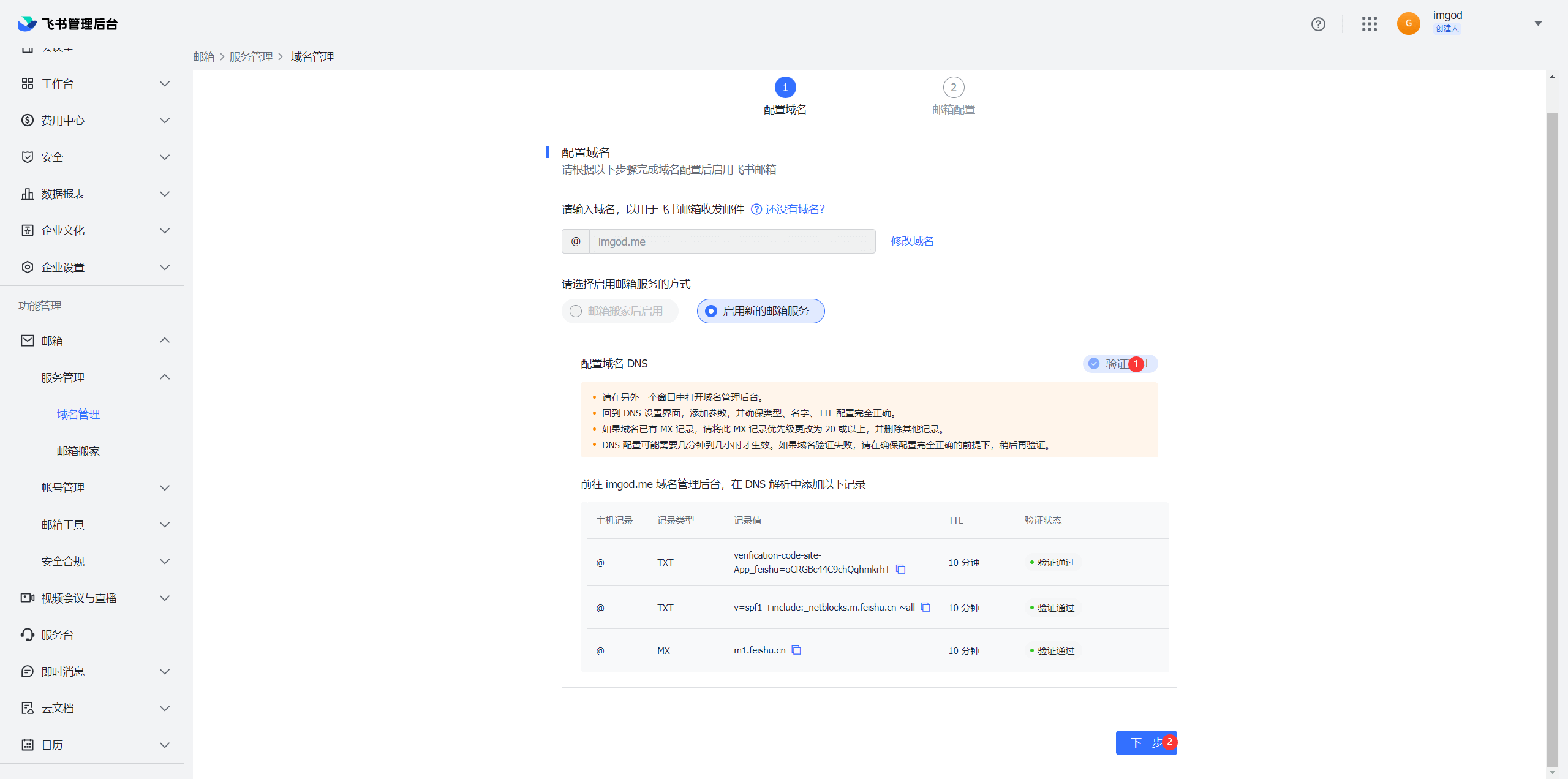Open 邮箱搬家 in the sidebar
1568x779 pixels.
pyautogui.click(x=78, y=451)
